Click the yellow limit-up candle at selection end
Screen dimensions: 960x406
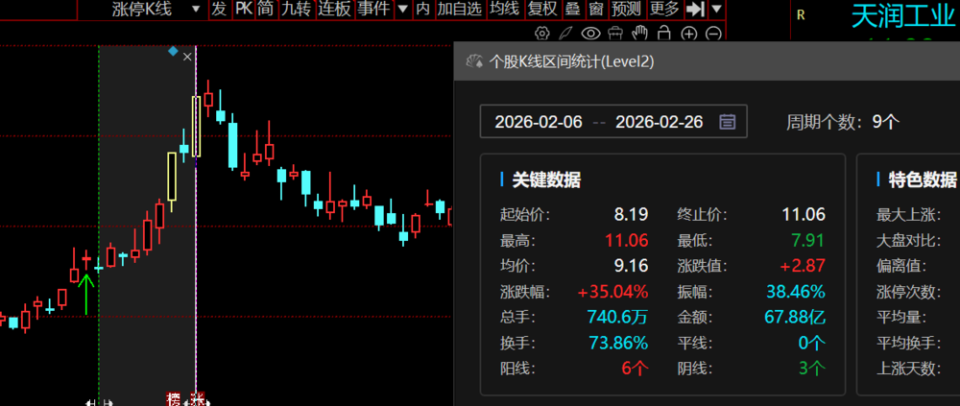(x=196, y=127)
